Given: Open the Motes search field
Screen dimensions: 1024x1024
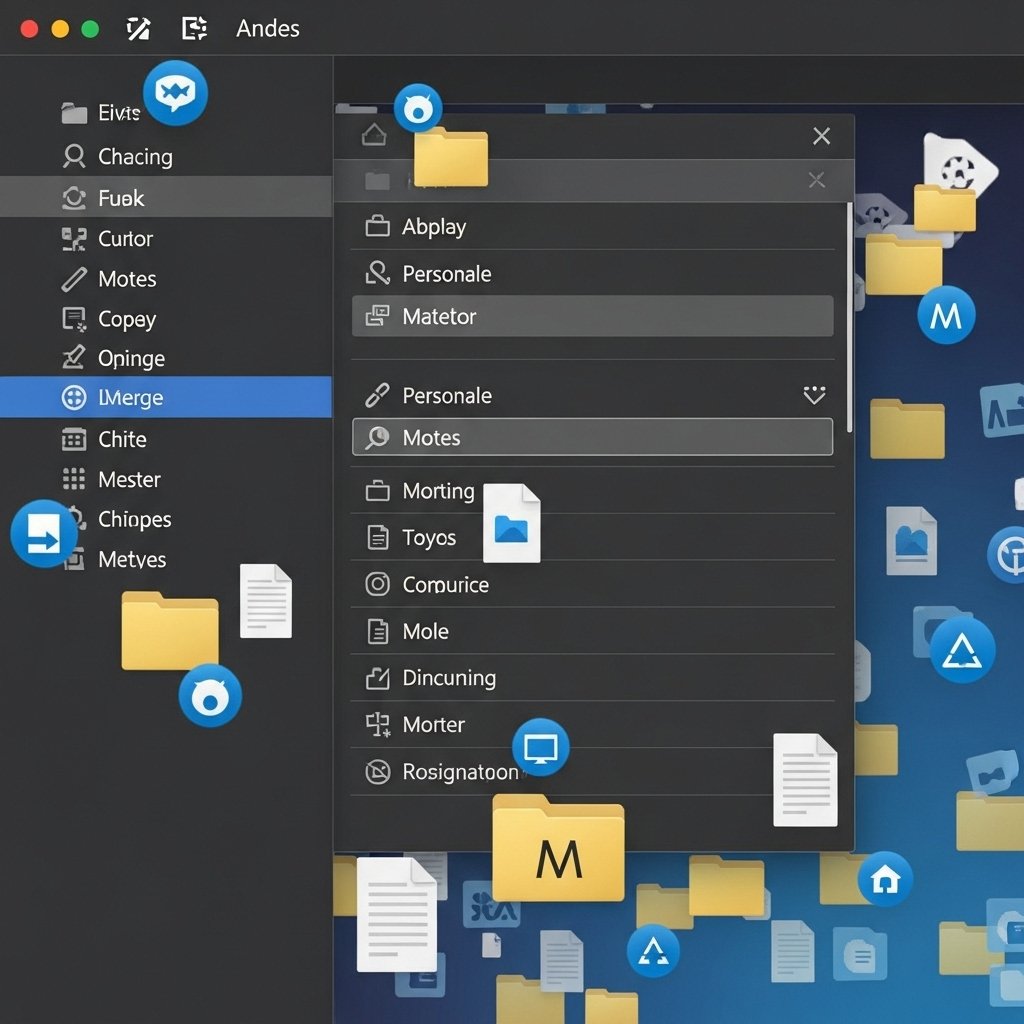Looking at the screenshot, I should pos(592,438).
